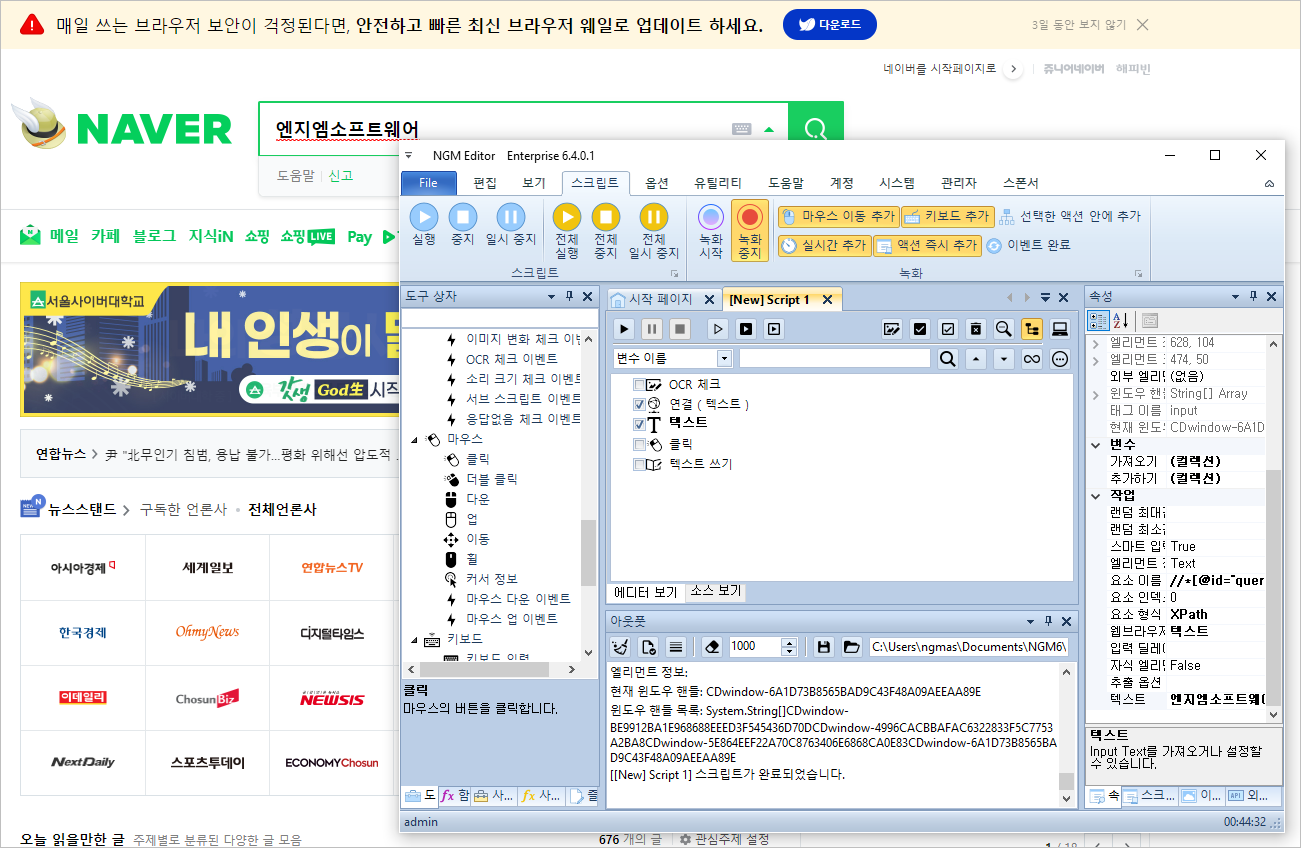Viewport: 1301px width, 848px height.
Task: Click the yellow 전체 실행 button
Action: [567, 231]
